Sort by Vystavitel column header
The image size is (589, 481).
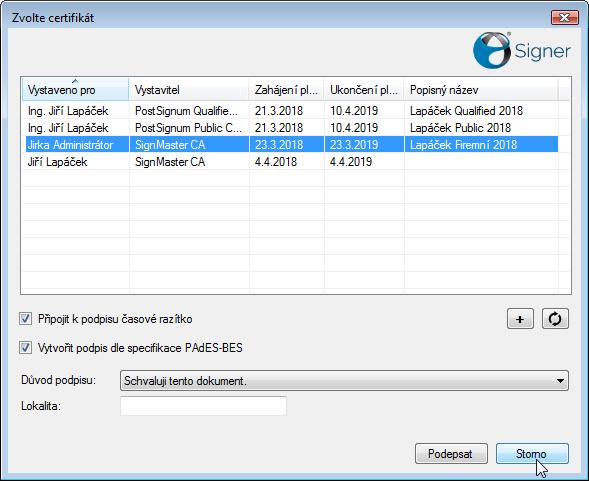point(189,89)
